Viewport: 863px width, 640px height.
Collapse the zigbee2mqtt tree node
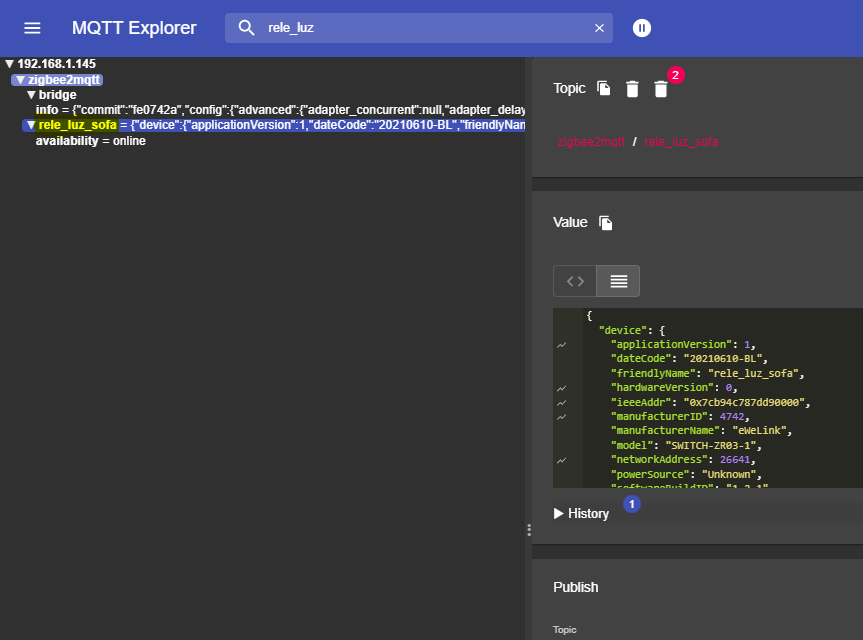click(21, 80)
